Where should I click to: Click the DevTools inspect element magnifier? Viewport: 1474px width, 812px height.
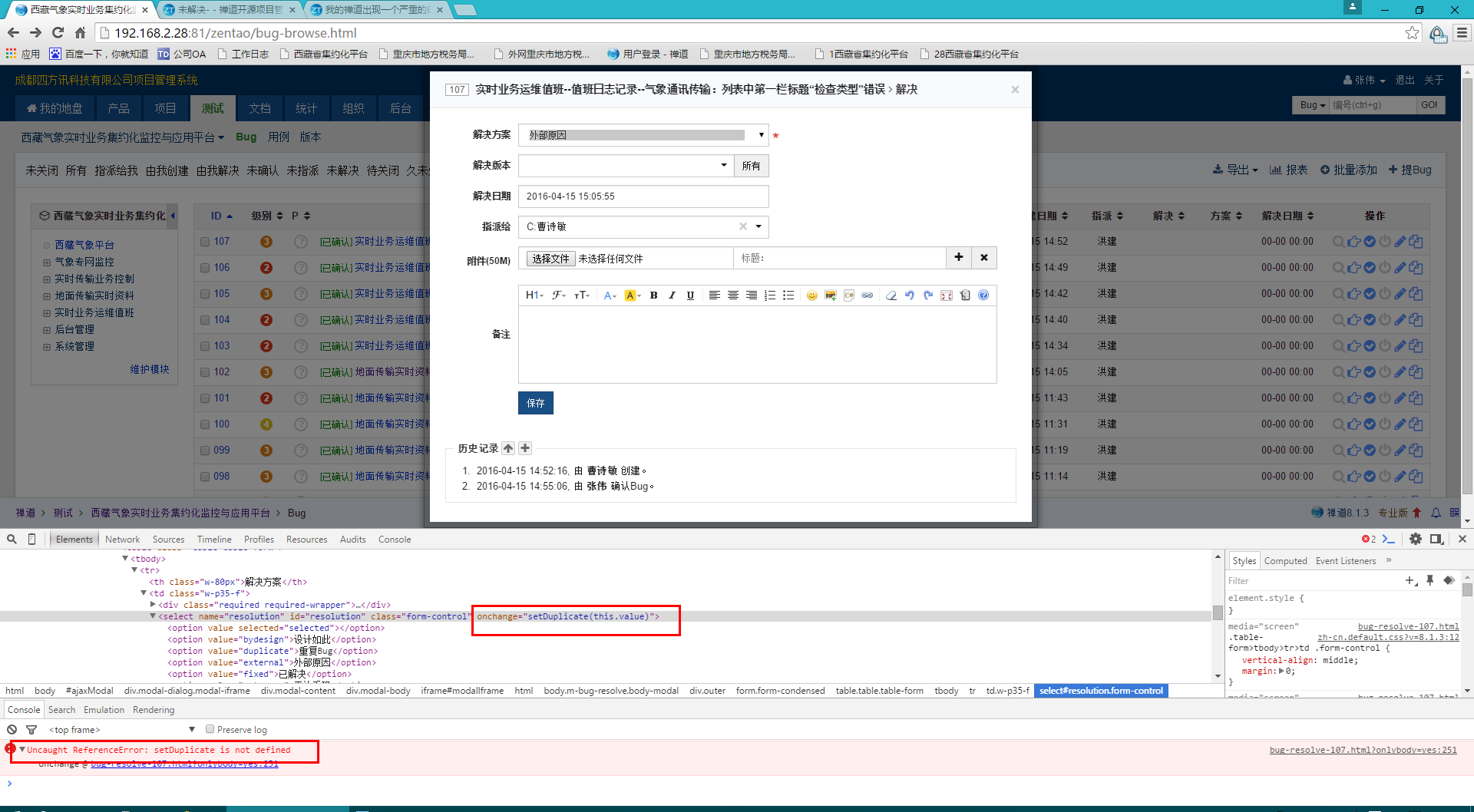pos(12,540)
